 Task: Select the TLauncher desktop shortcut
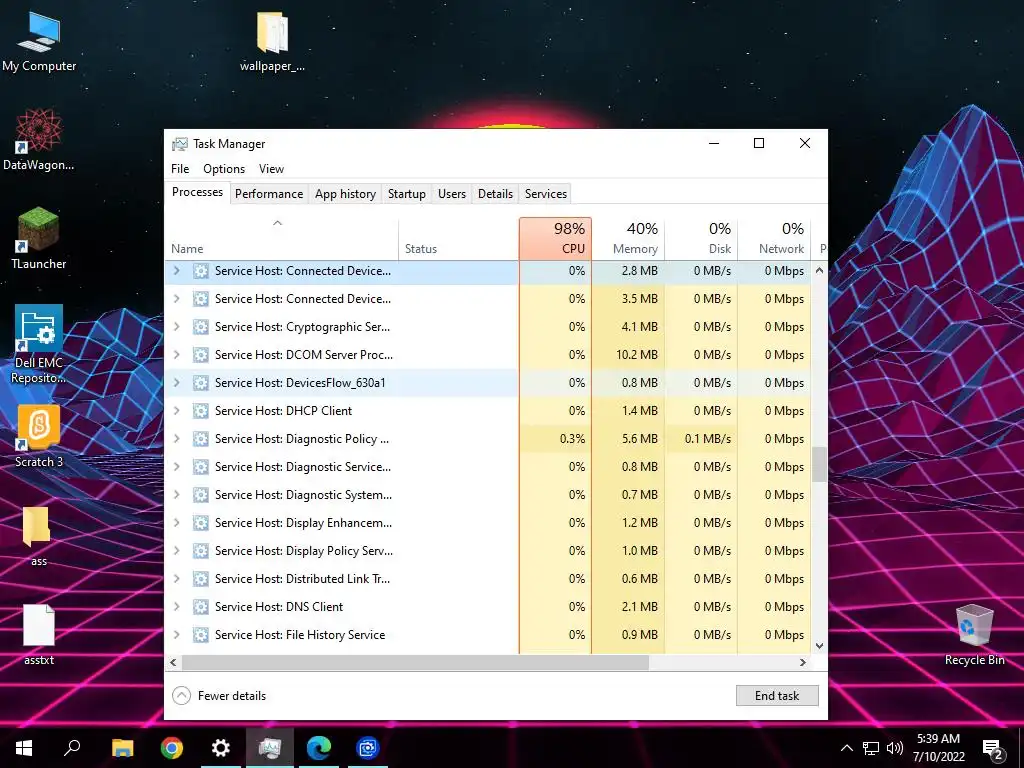click(x=39, y=238)
